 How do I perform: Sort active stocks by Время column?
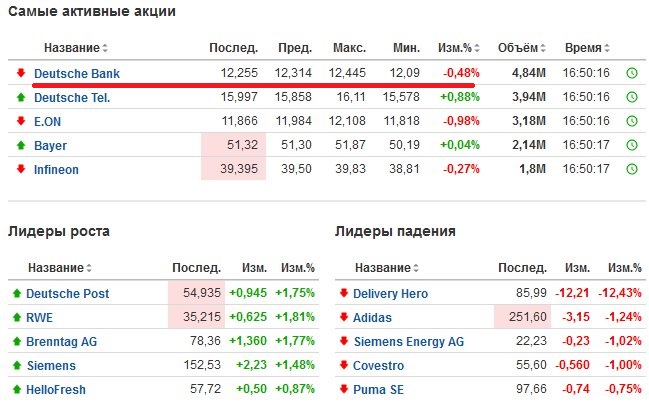[x=587, y=48]
